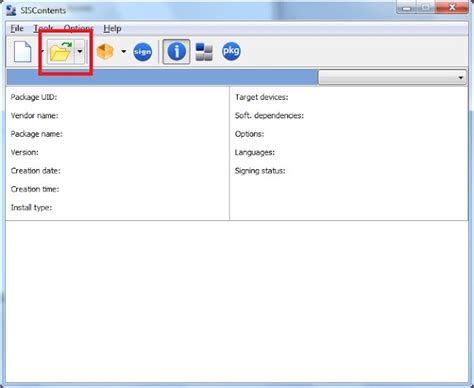
Task: Minimize the SISContents window
Action: point(406,7)
